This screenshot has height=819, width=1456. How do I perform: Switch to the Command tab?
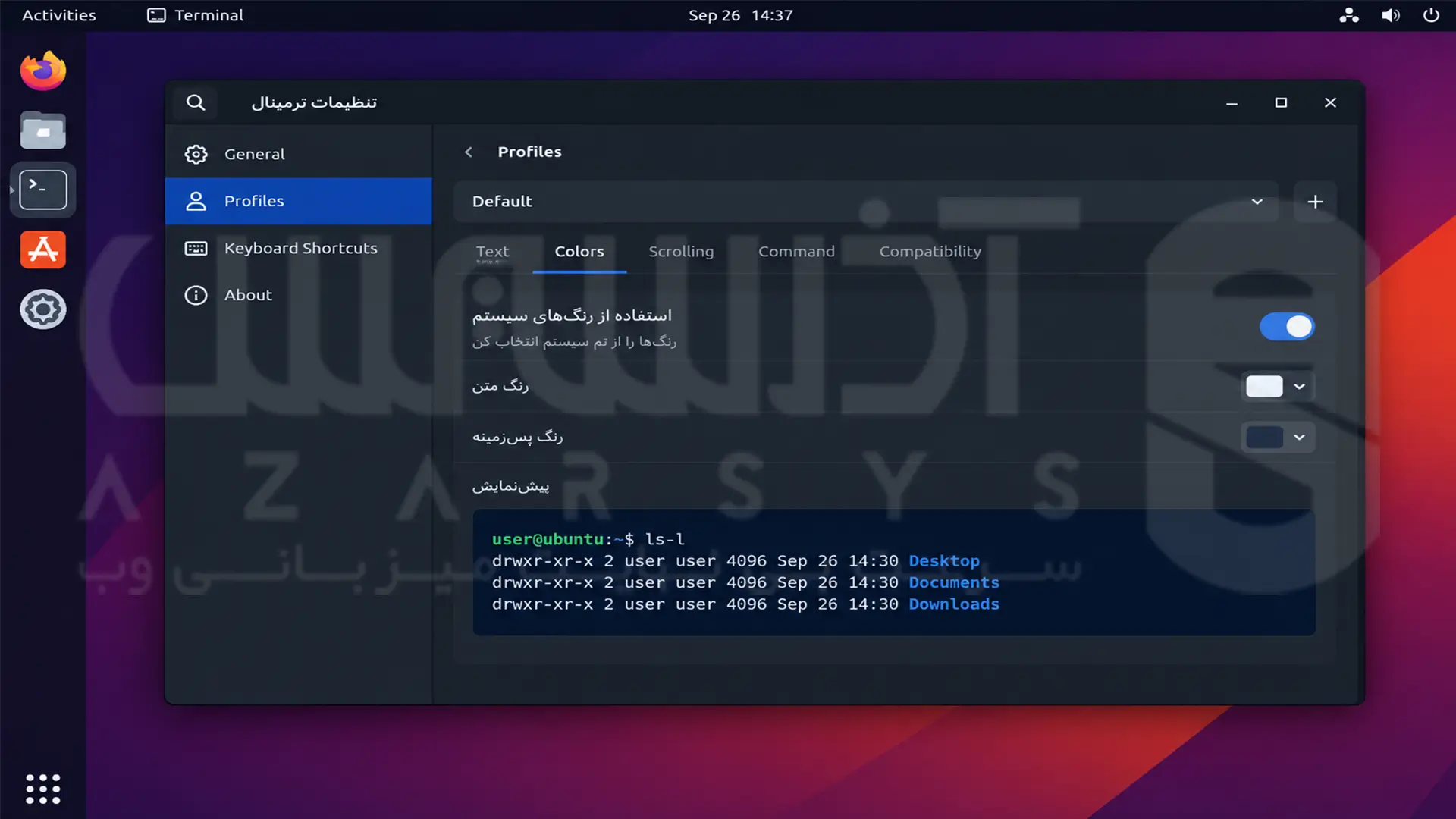796,252
